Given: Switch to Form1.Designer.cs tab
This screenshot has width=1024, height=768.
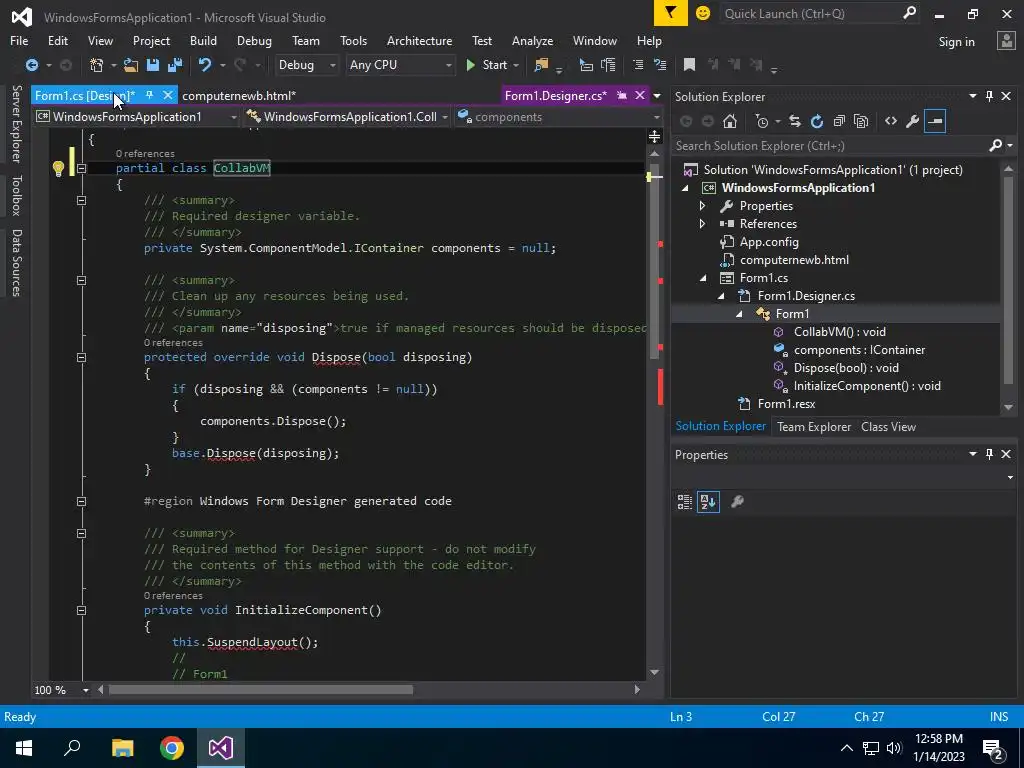Looking at the screenshot, I should coord(556,95).
